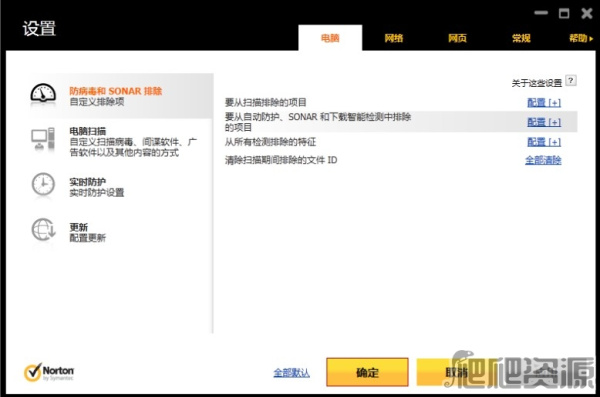
Task: Click the 实时防护设置 subtitle text
Action: (x=97, y=193)
